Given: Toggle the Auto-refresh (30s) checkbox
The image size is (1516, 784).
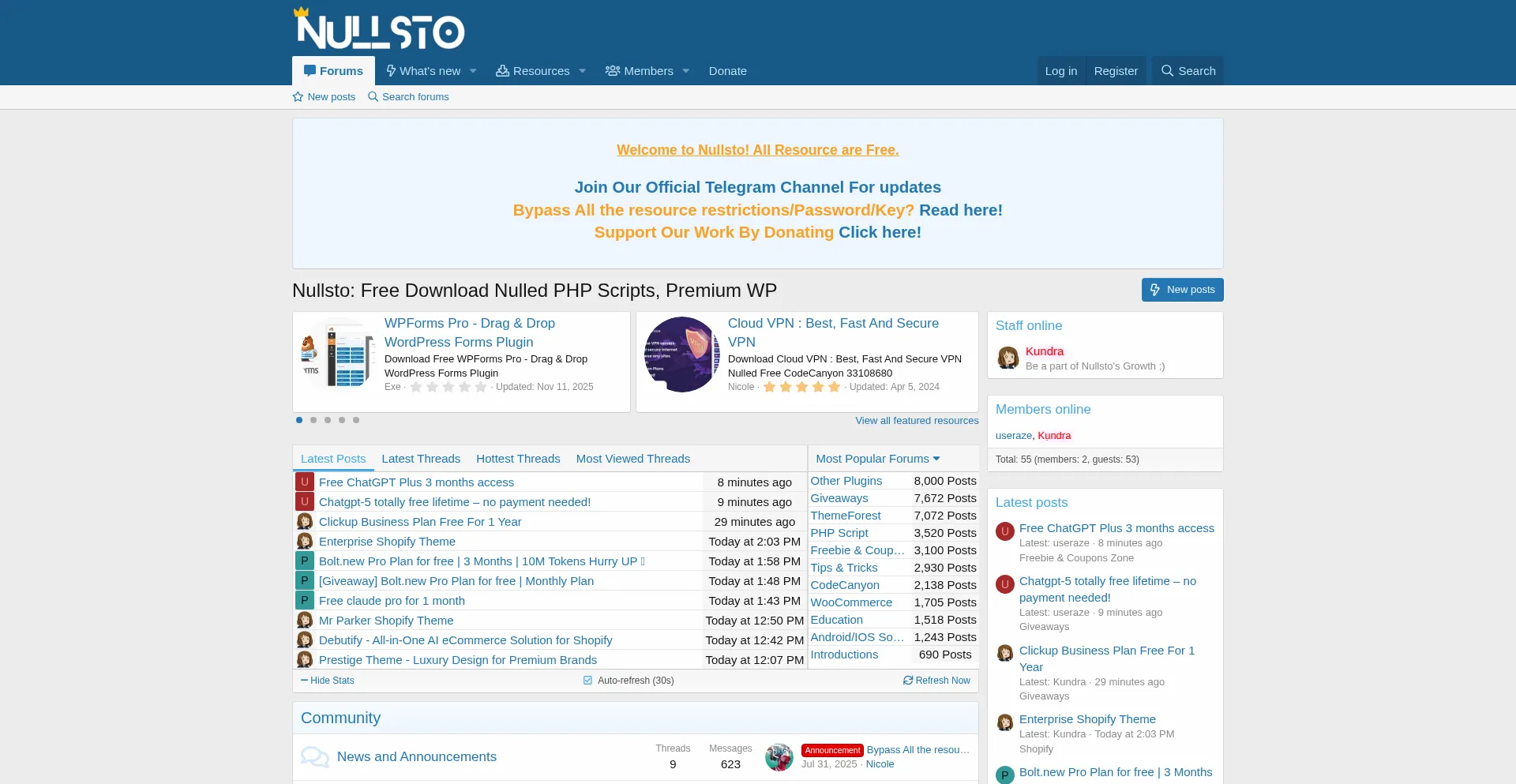Looking at the screenshot, I should click(x=587, y=681).
